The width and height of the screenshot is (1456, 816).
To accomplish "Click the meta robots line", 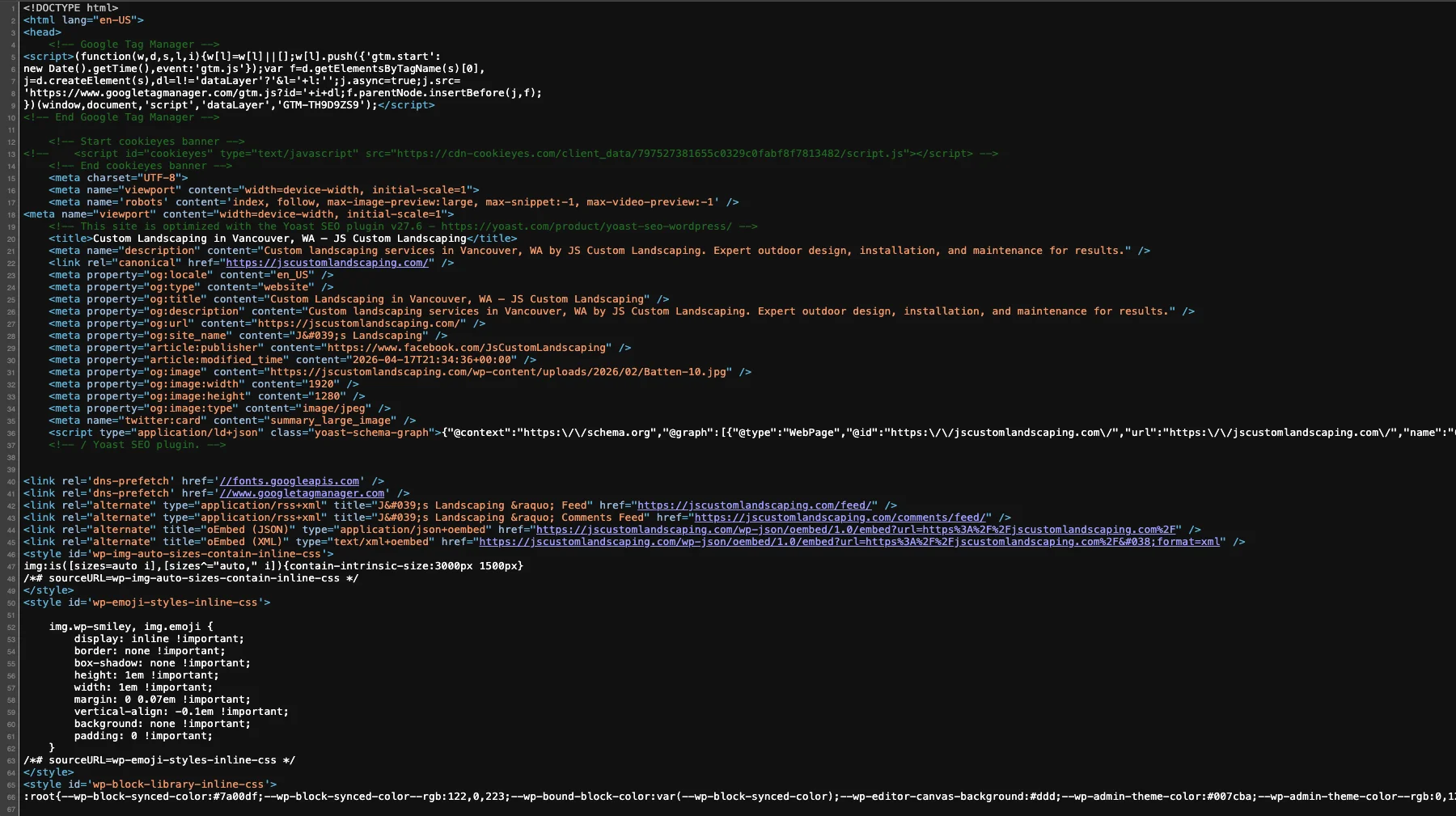I will tap(394, 202).
